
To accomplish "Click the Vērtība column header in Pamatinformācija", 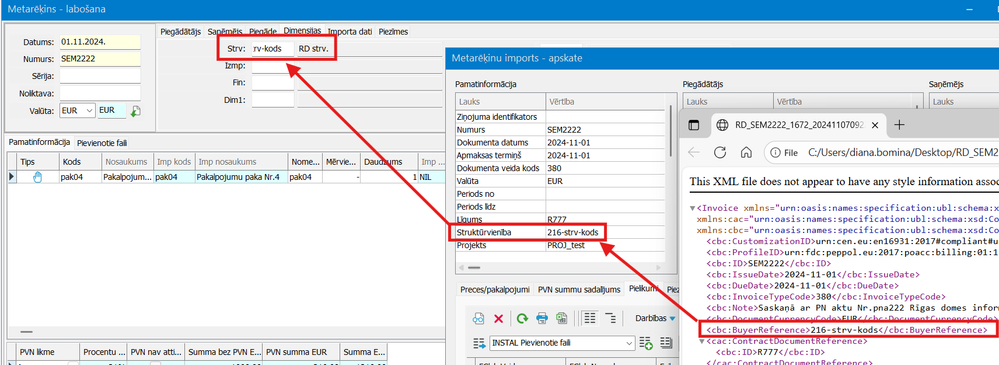I will [x=604, y=101].
